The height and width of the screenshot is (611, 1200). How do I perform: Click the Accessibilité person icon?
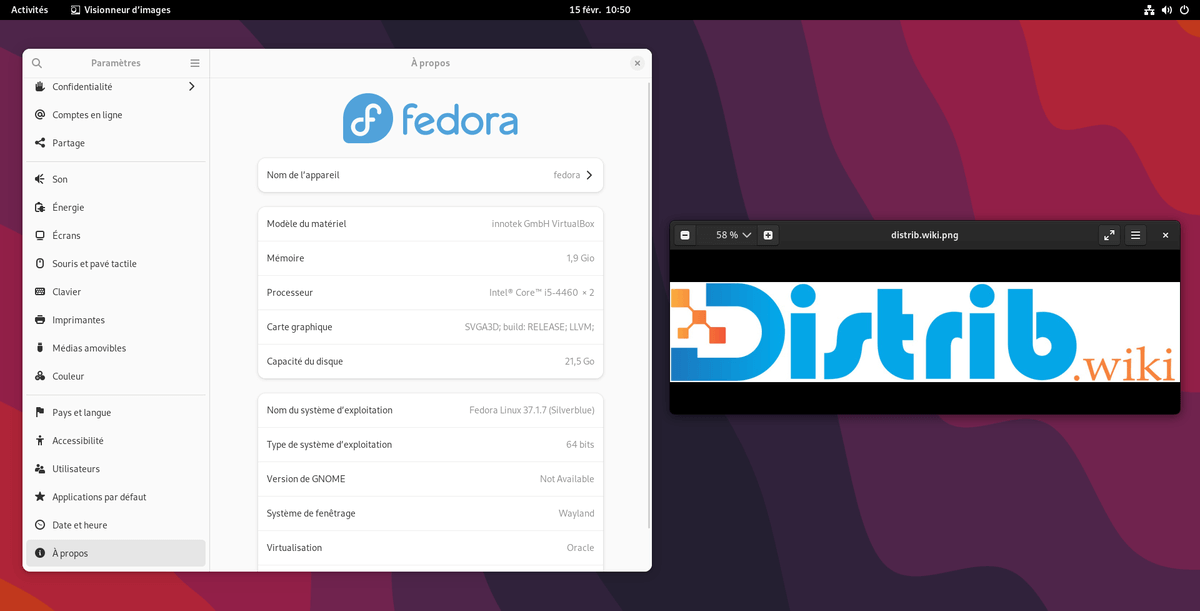(40, 440)
